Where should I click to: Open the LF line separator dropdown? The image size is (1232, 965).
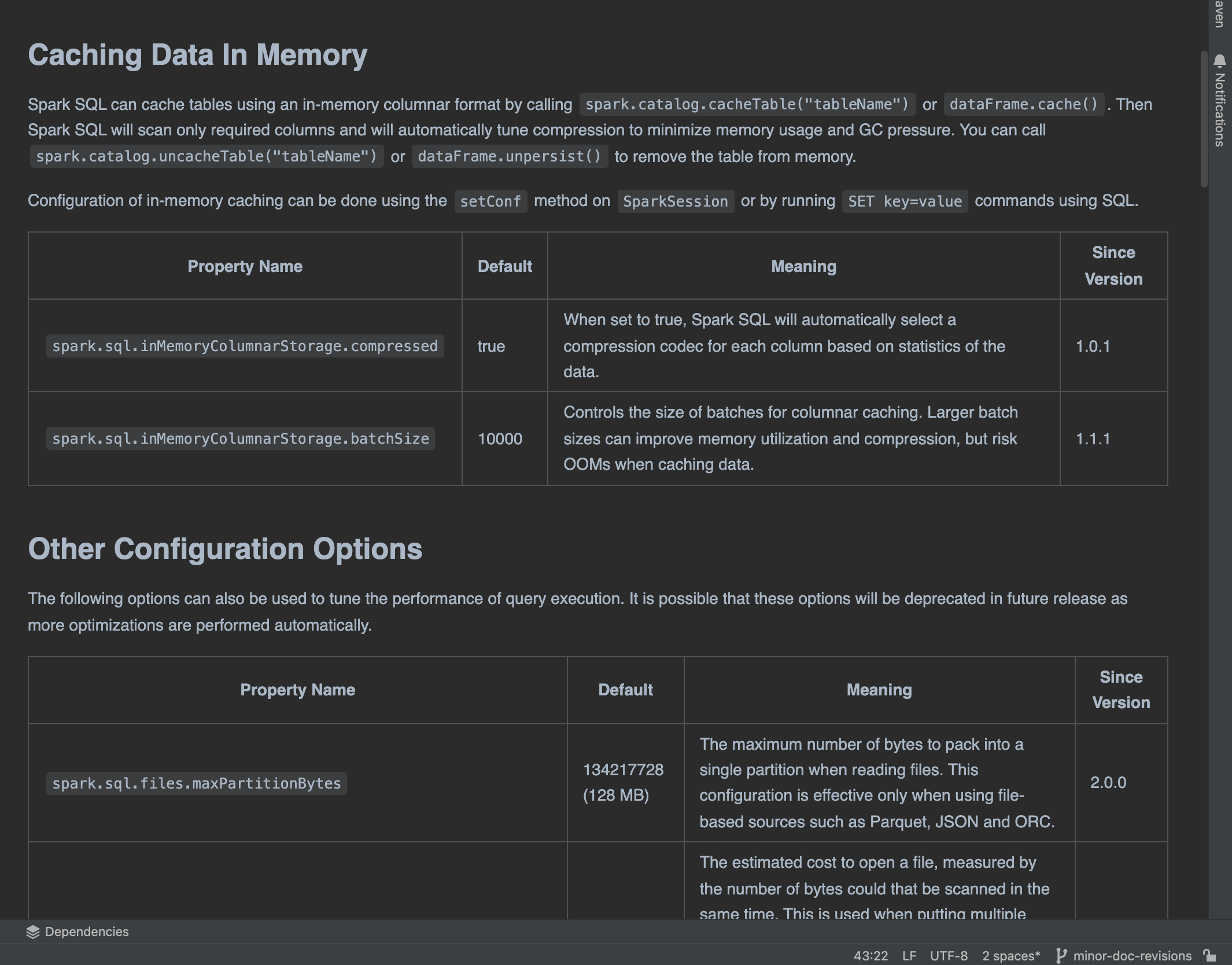point(909,956)
